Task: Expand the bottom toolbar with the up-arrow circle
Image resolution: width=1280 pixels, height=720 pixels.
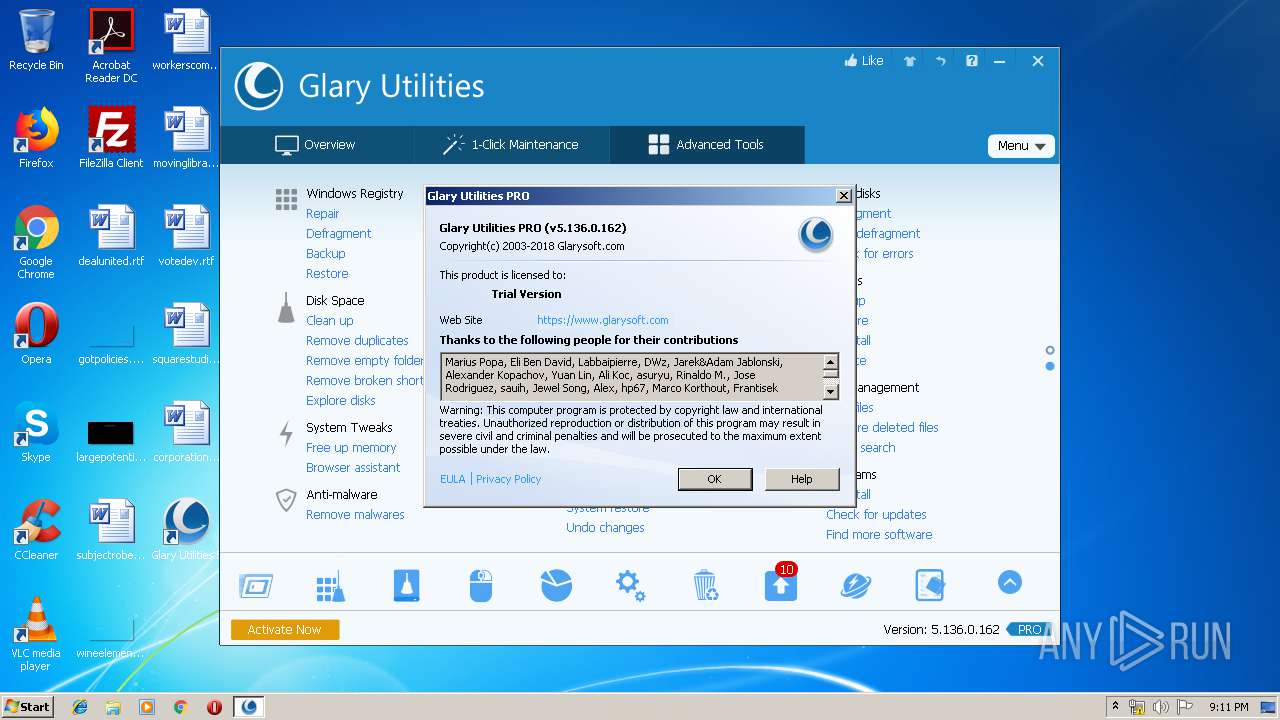Action: coord(1010,582)
